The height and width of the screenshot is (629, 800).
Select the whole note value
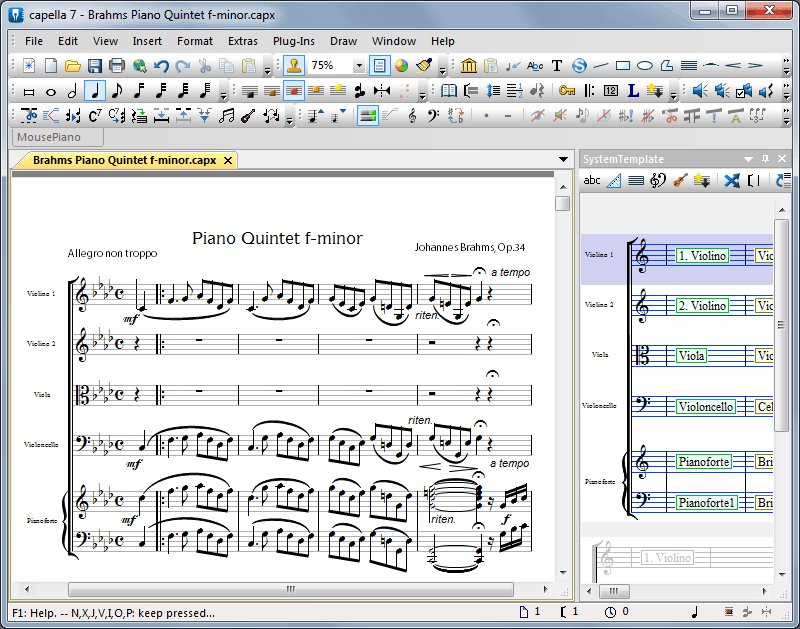pos(51,92)
